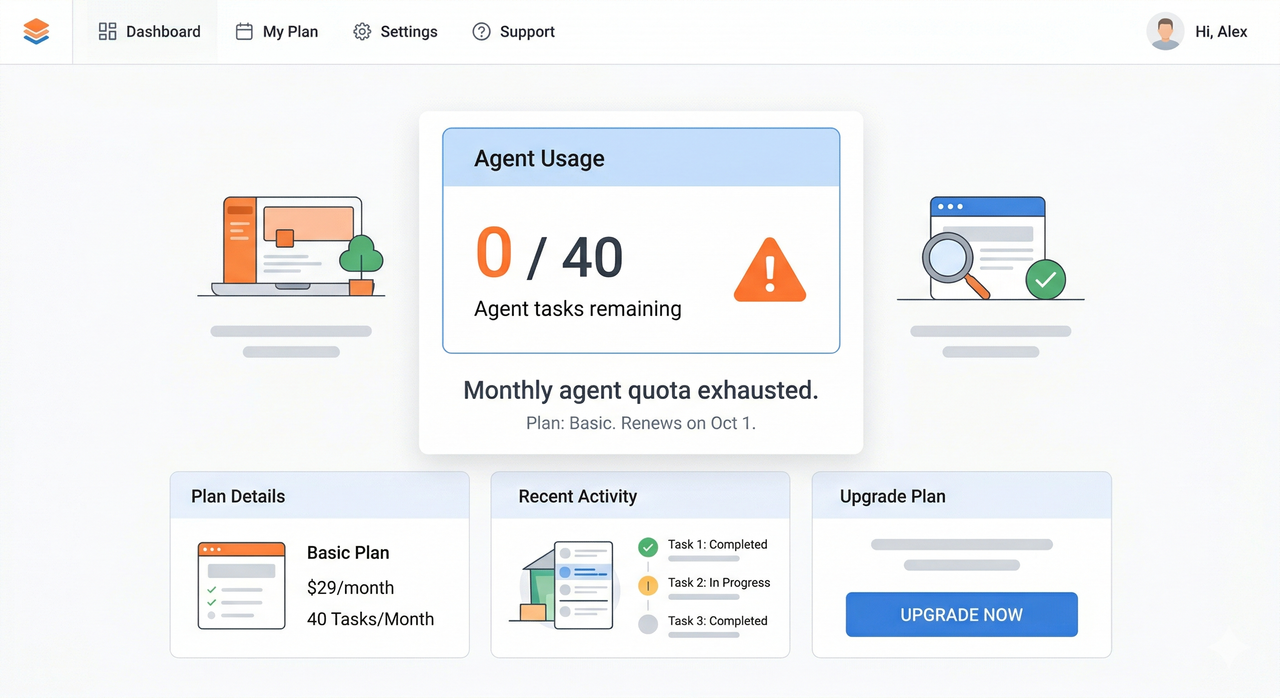This screenshot has width=1280, height=698.
Task: Select "Task 2: In Progress" entry
Action: tap(719, 583)
